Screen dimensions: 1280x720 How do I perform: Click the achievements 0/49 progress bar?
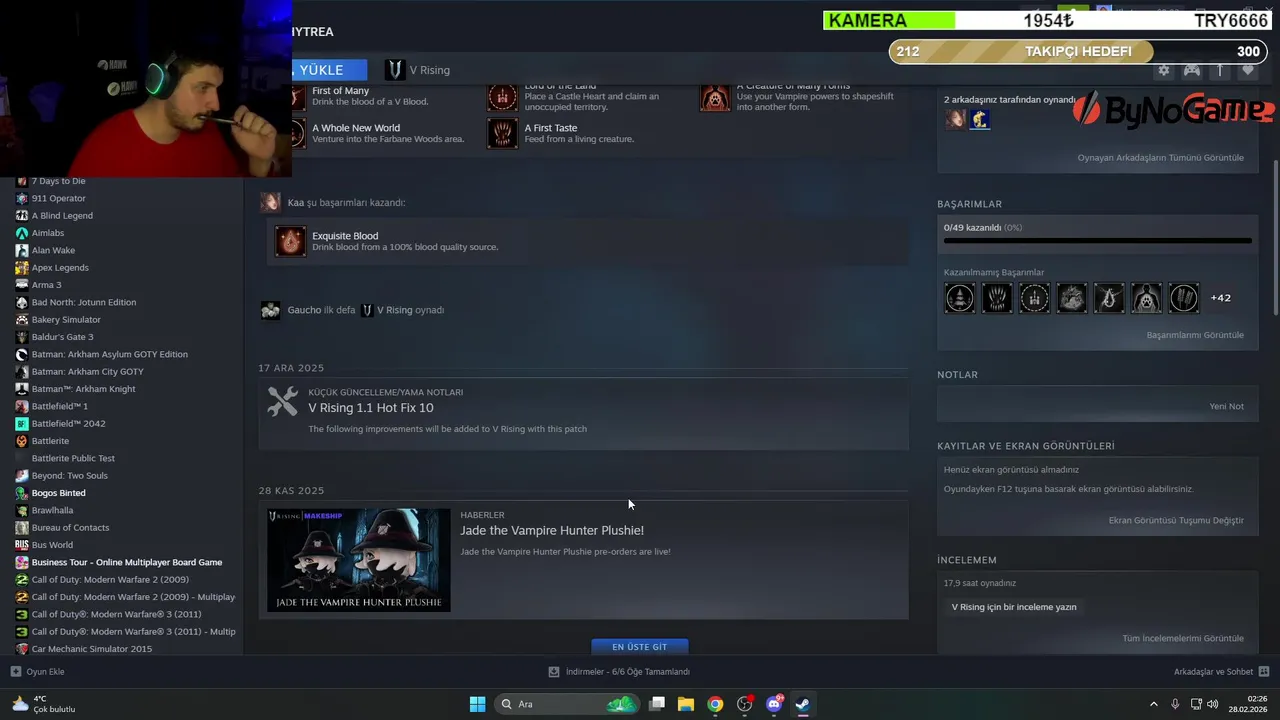coord(1098,241)
